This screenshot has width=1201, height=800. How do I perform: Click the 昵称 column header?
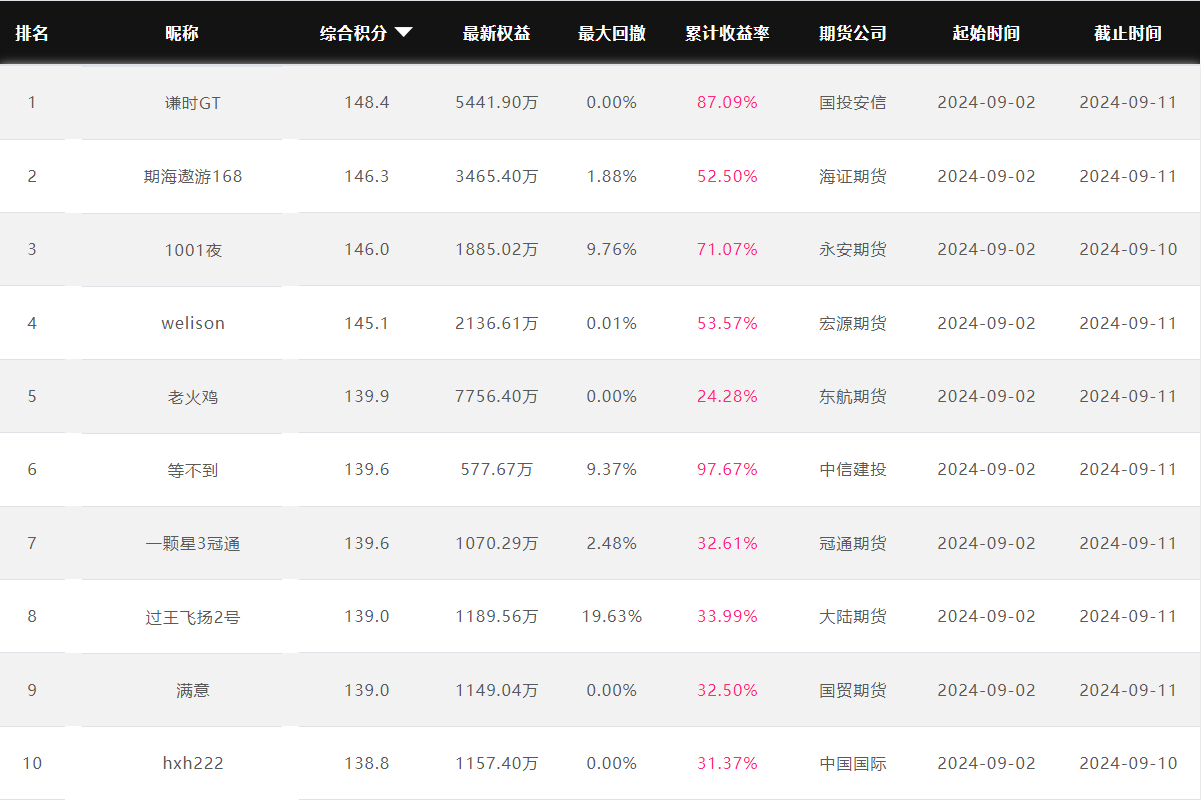click(x=182, y=33)
